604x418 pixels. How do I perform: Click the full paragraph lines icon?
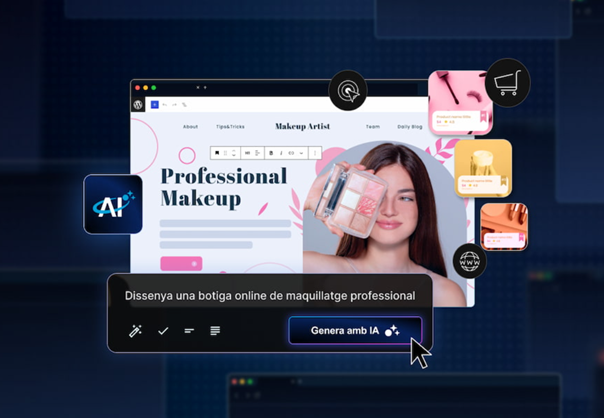(215, 331)
